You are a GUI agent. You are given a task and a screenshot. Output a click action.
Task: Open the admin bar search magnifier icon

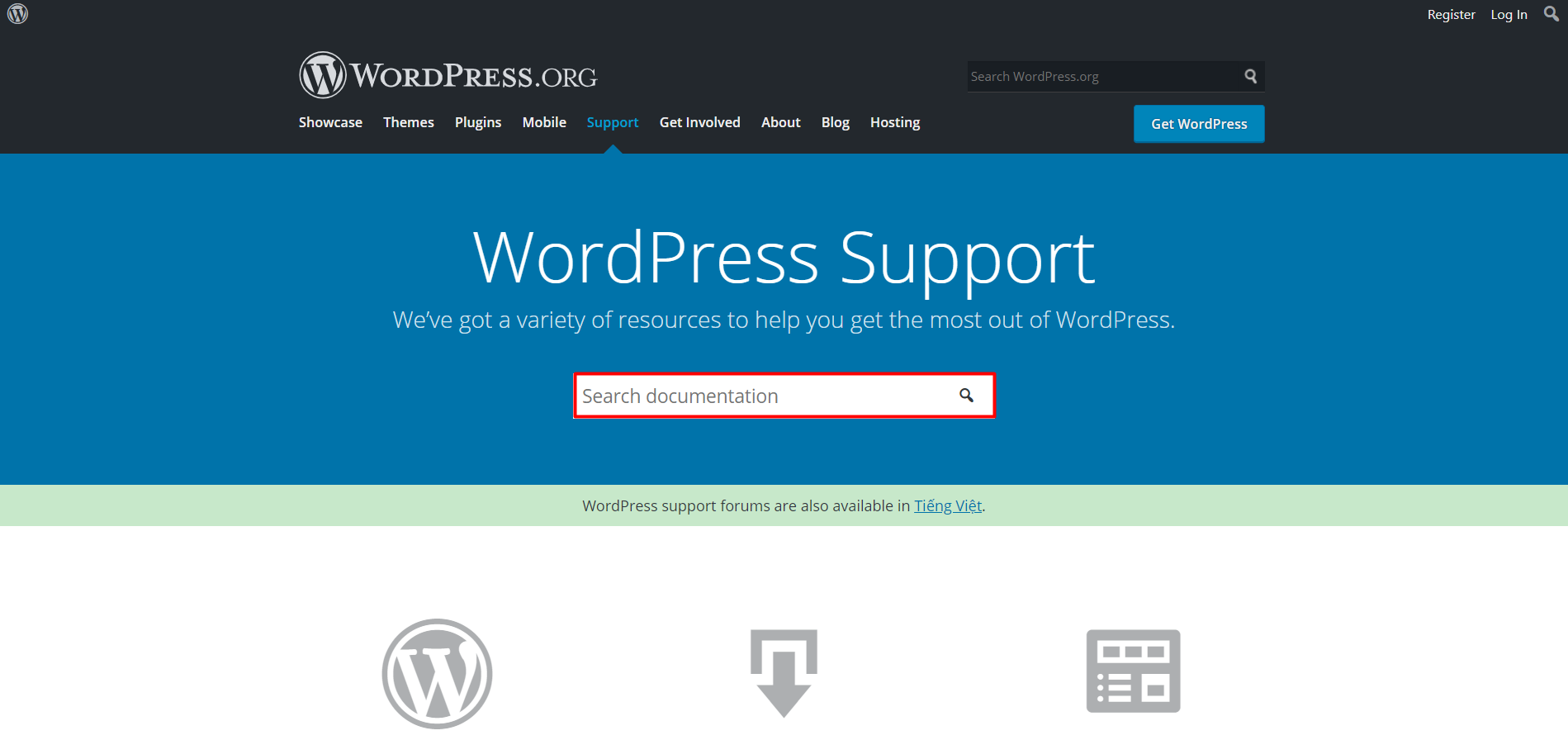click(1551, 14)
